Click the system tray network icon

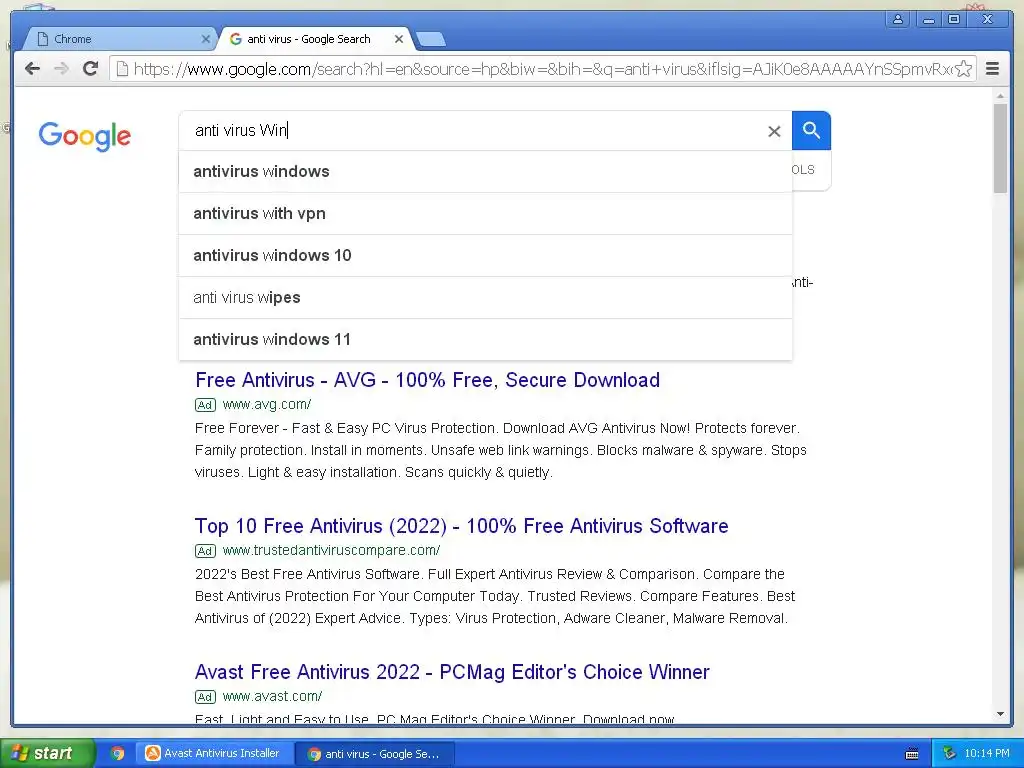click(x=949, y=753)
